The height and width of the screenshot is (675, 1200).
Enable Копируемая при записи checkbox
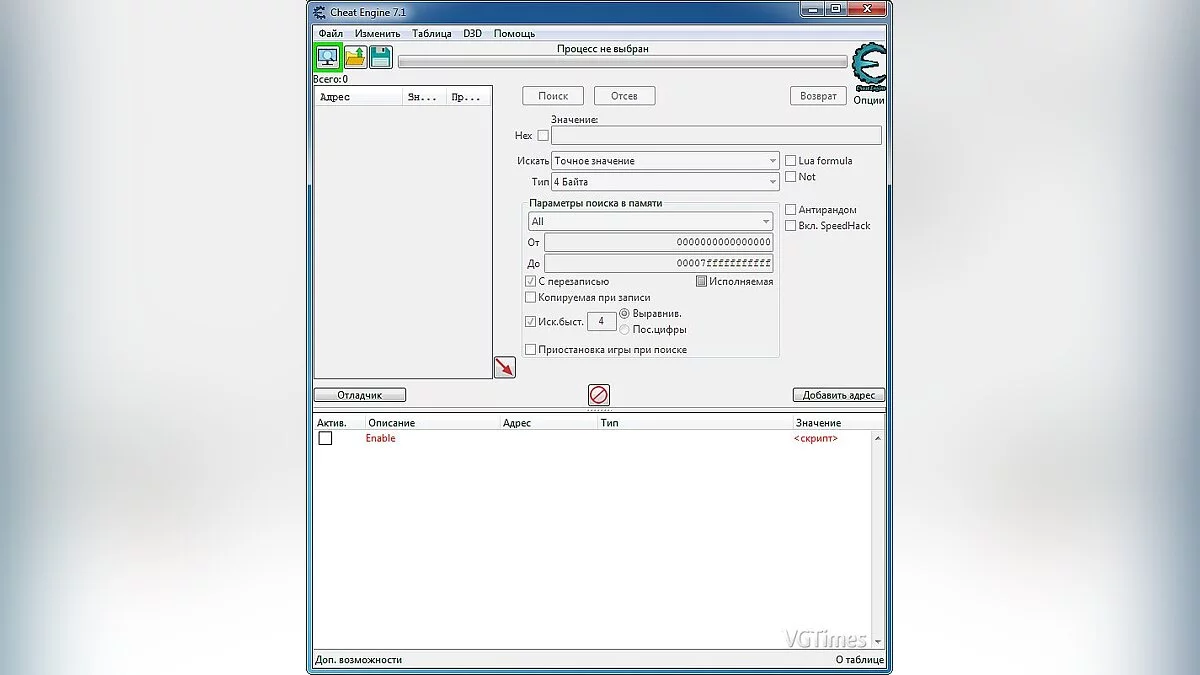pos(530,298)
